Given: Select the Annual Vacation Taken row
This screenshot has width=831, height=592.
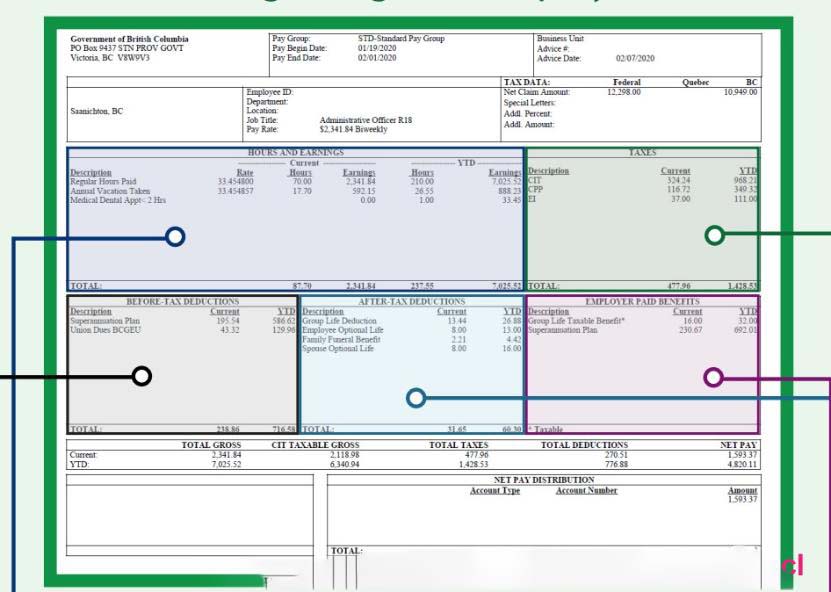Looking at the screenshot, I should [x=110, y=190].
